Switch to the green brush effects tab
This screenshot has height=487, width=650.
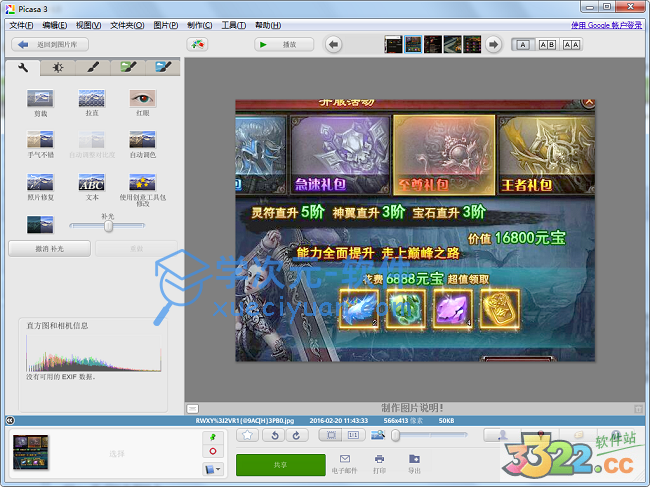pos(128,68)
